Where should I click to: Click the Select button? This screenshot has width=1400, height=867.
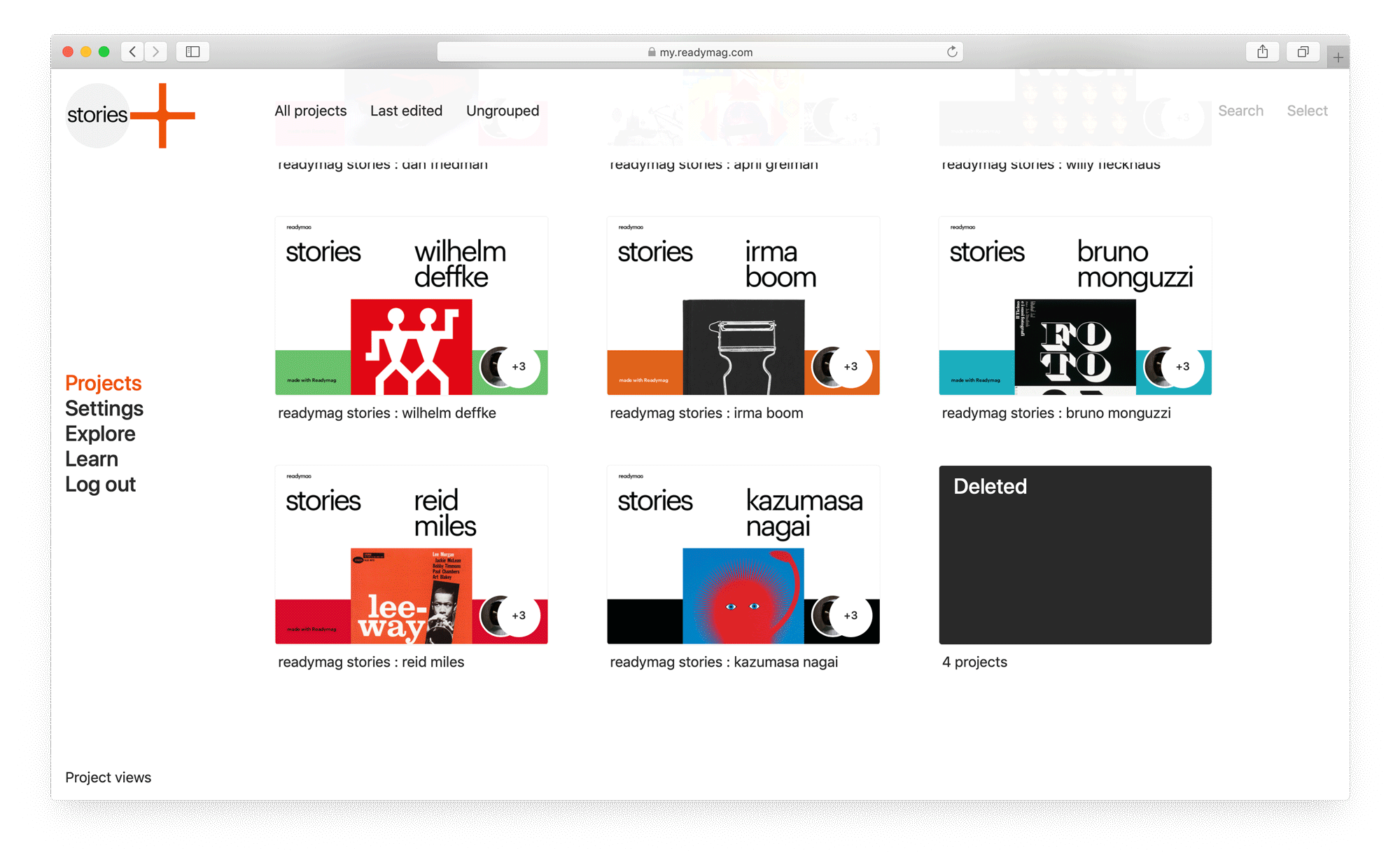pos(1308,110)
